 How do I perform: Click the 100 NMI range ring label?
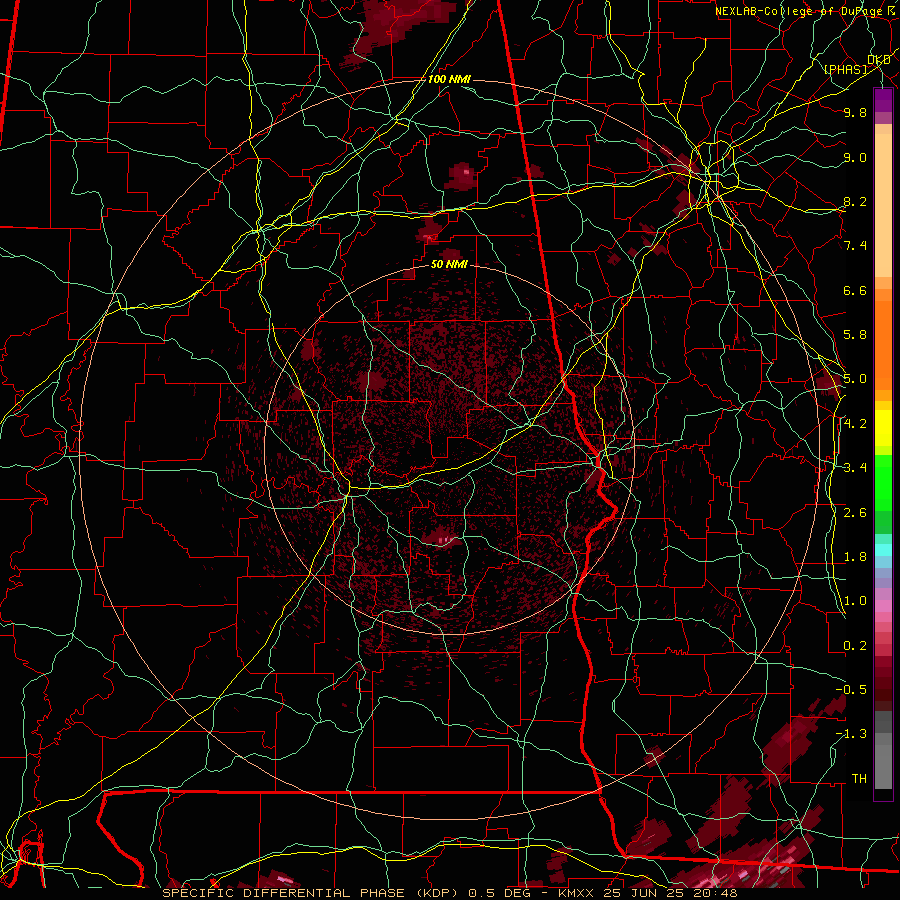pos(449,79)
